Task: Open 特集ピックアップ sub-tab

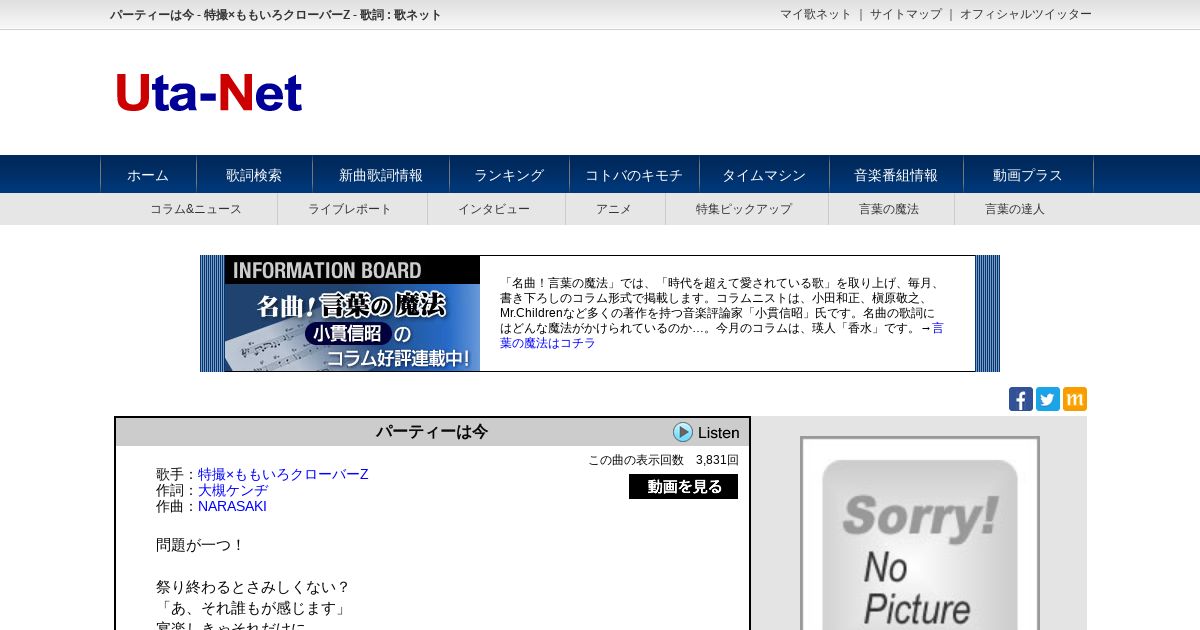Action: pyautogui.click(x=744, y=209)
